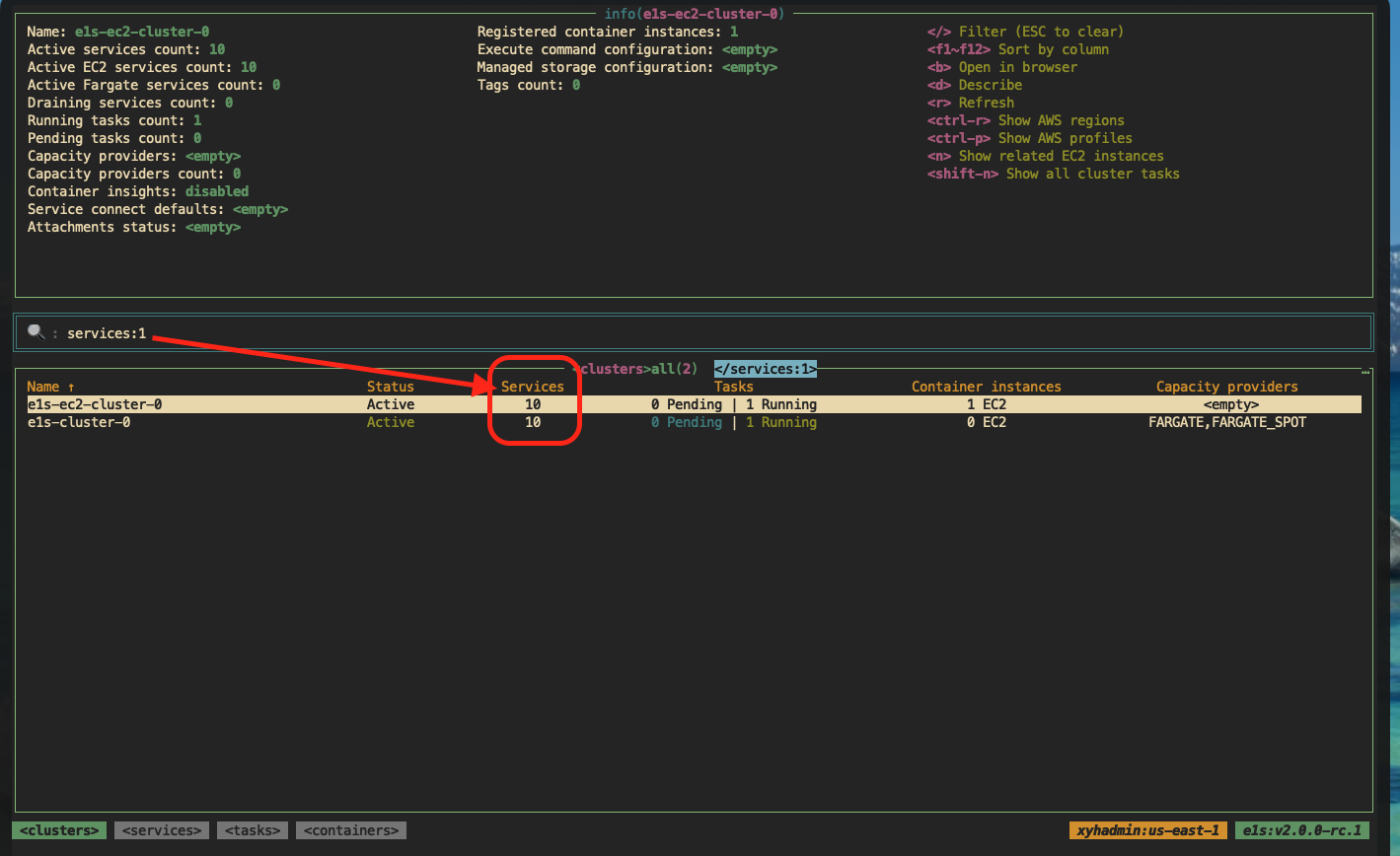Click Managed storage configuration line
Image resolution: width=1400 pixels, height=856 pixels.
click(x=627, y=67)
